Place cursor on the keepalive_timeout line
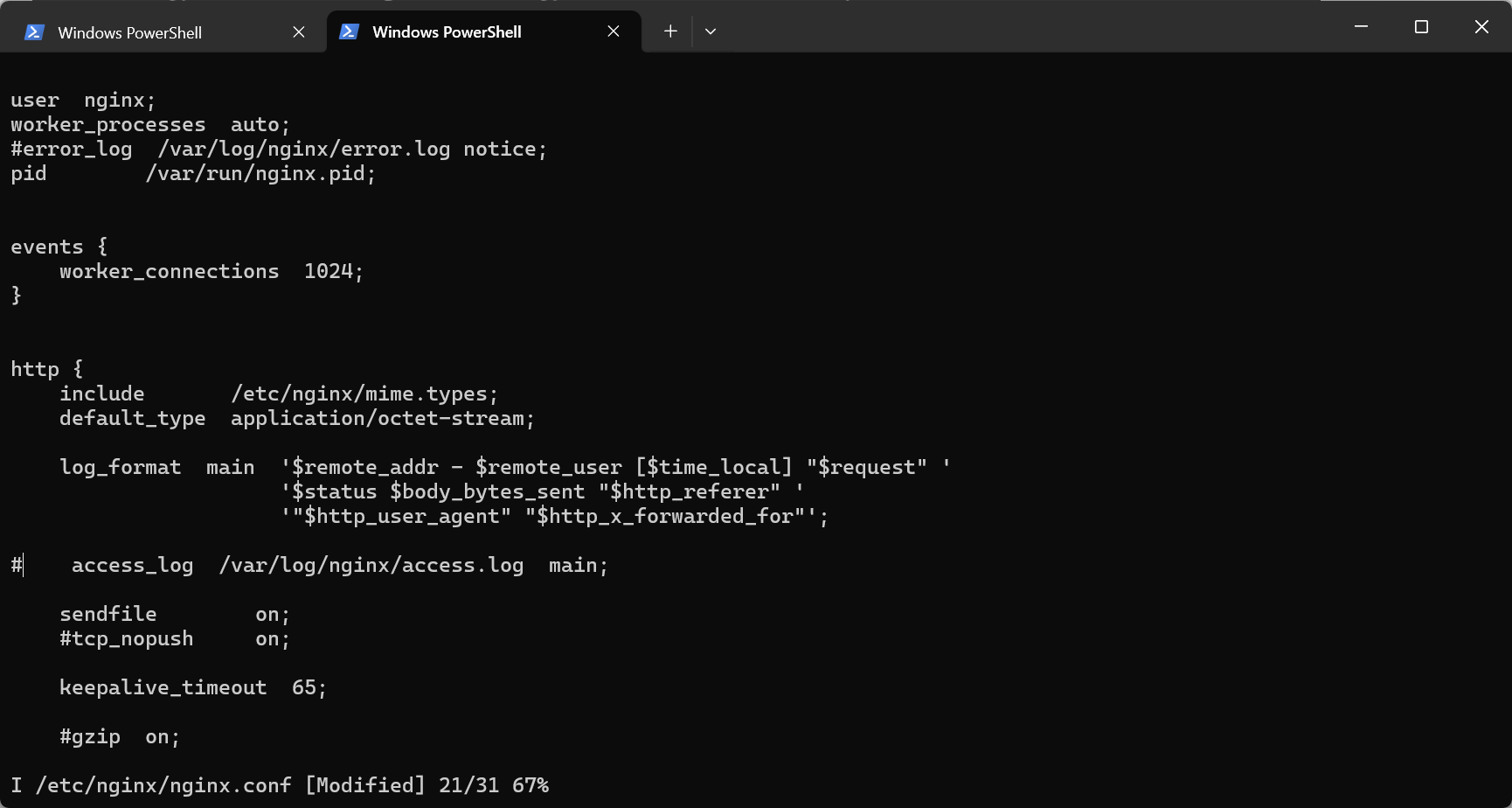1512x808 pixels. click(192, 687)
